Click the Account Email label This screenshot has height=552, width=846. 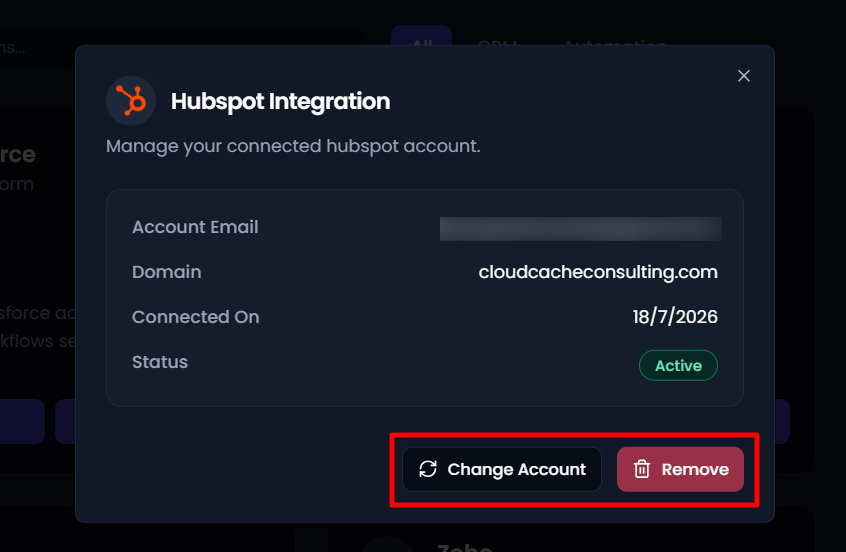click(195, 227)
